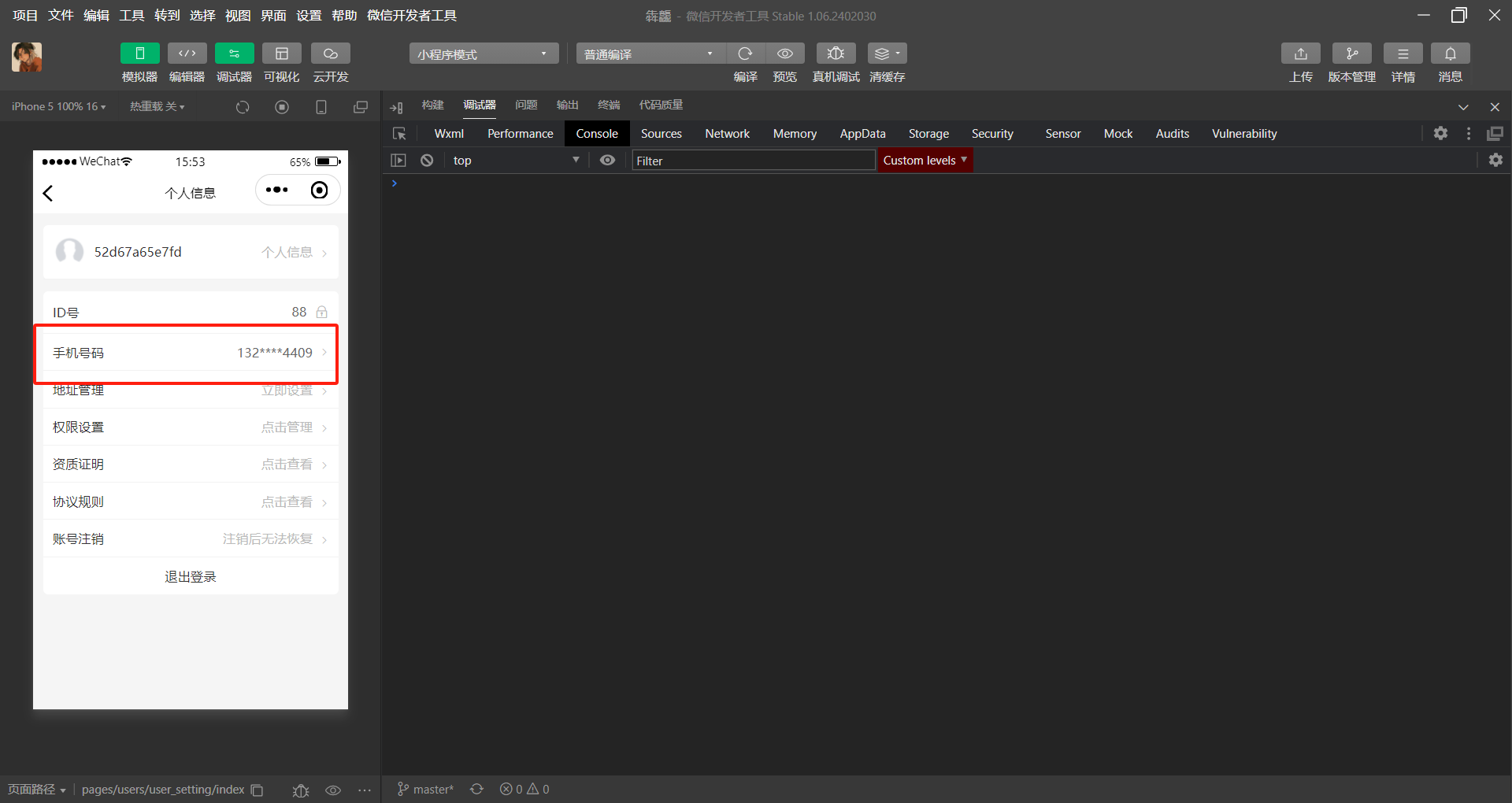Go back using the simulator back arrow
Viewport: 1512px width, 803px height.
[48, 194]
